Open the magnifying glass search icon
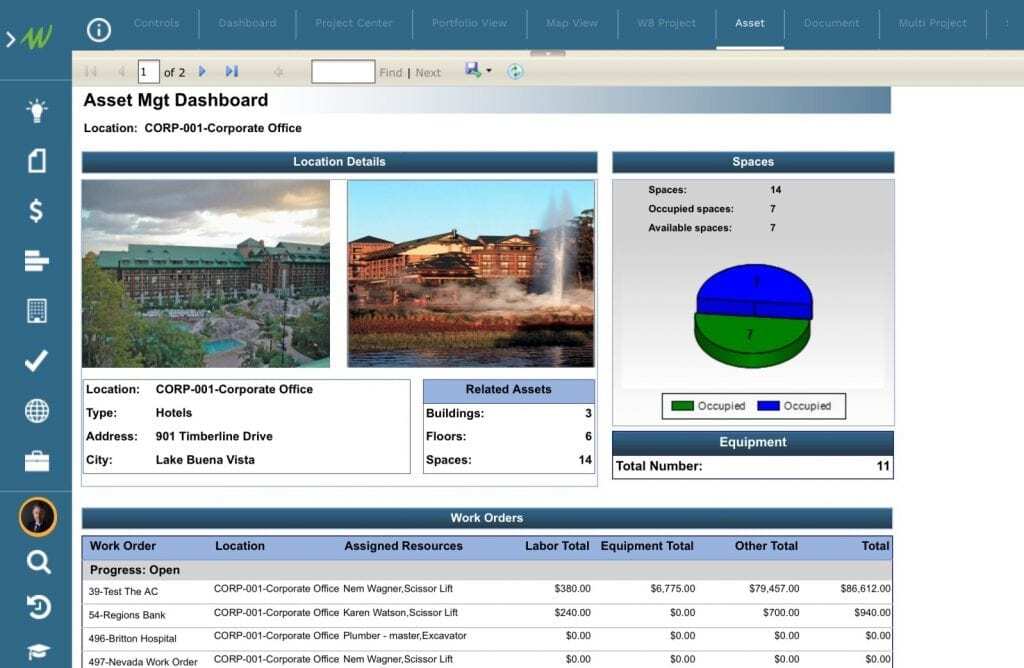The height and width of the screenshot is (668, 1024). 38,562
